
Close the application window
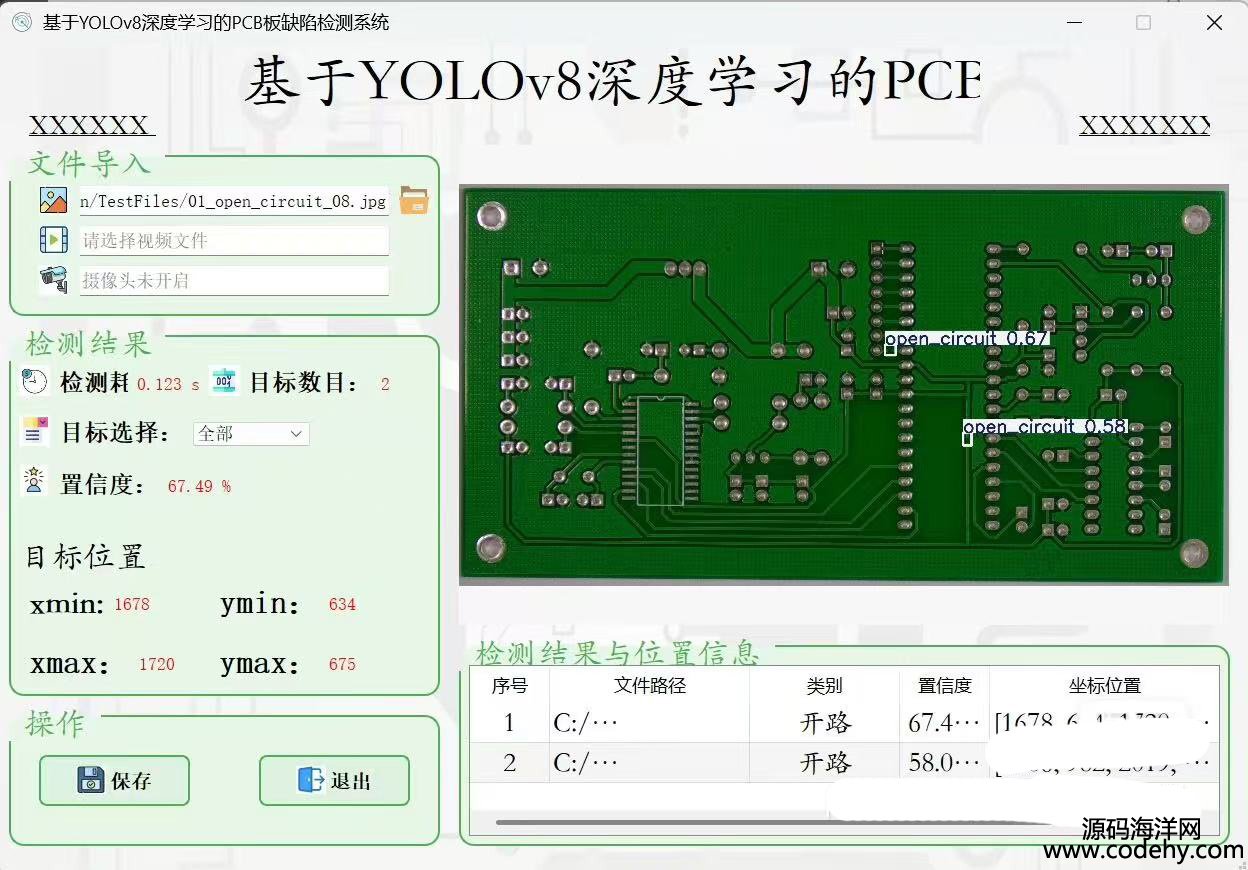point(1214,22)
